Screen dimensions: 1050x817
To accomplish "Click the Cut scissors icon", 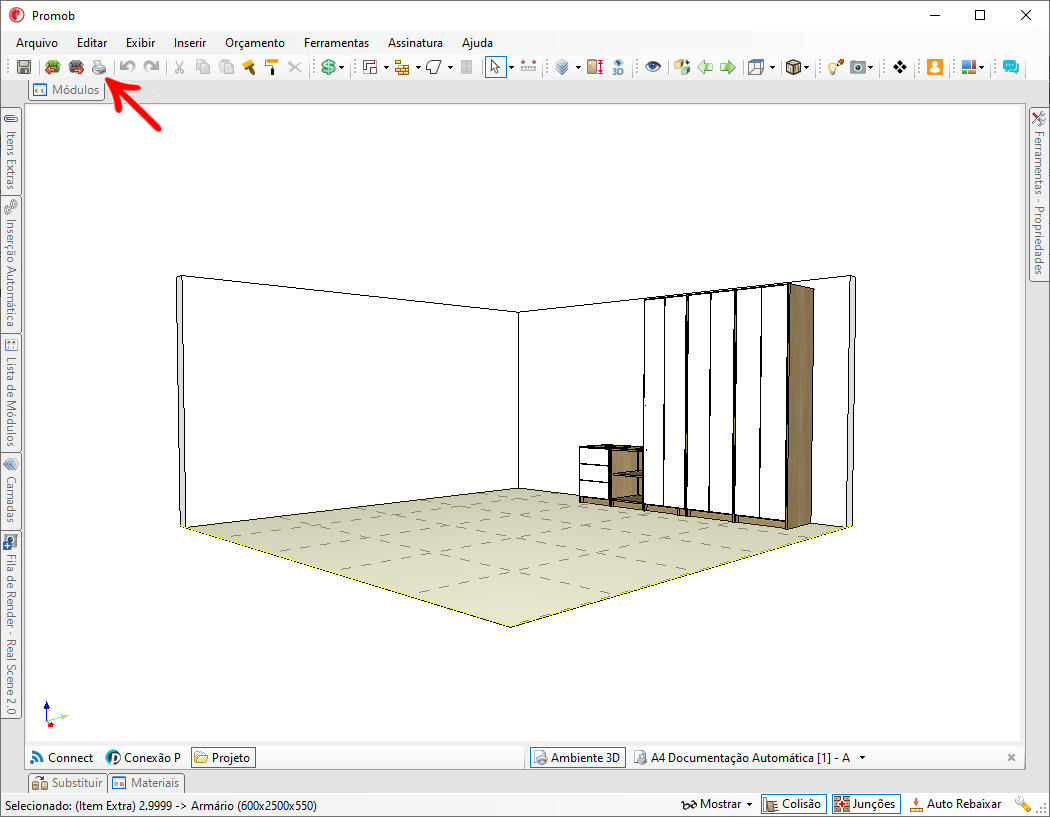I will pos(179,67).
